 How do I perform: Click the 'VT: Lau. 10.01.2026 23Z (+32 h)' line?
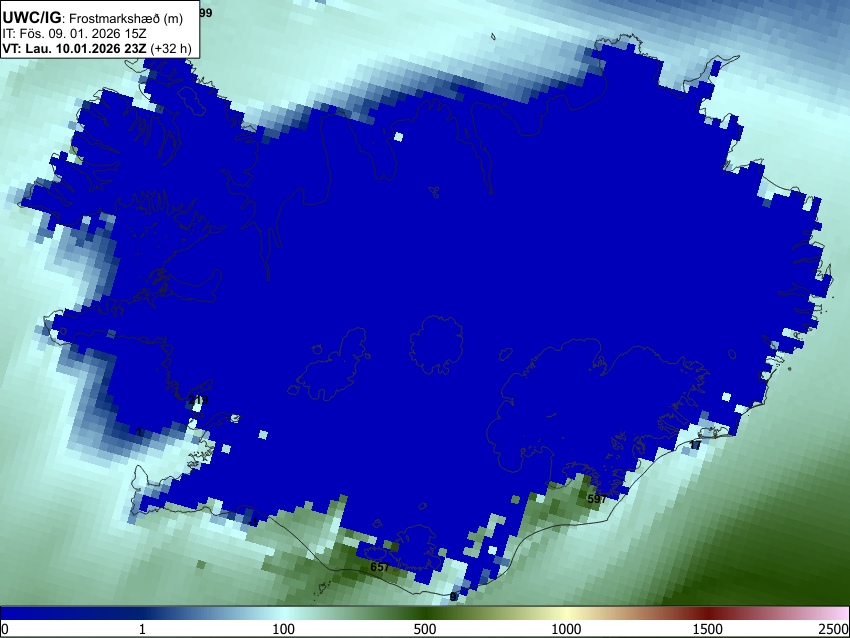(x=97, y=48)
